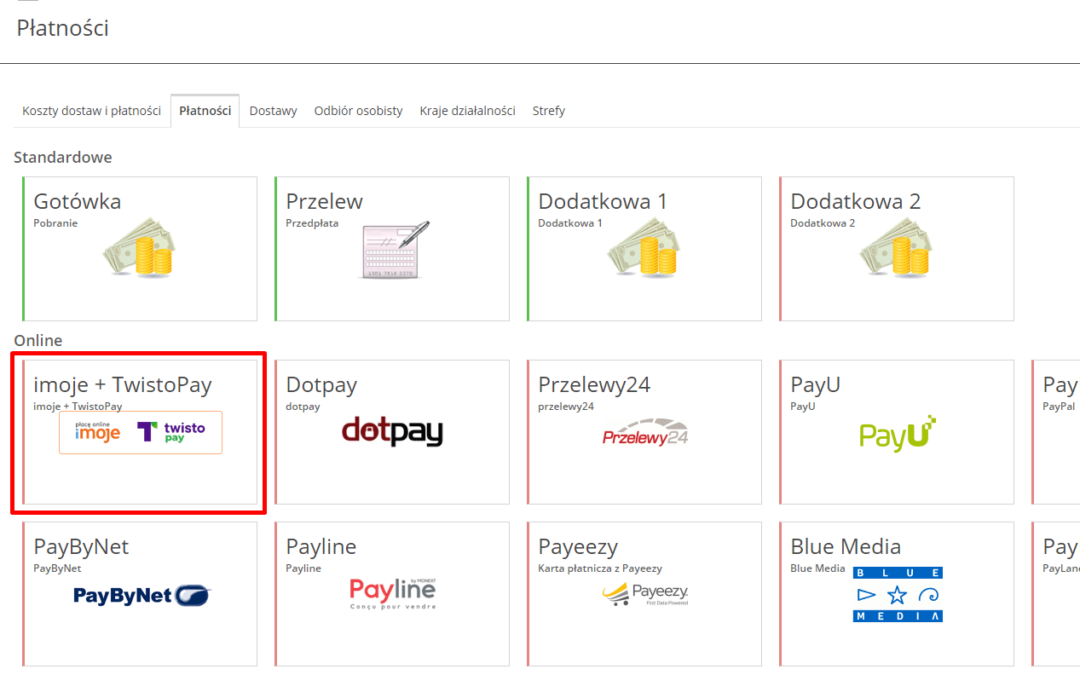1080x675 pixels.
Task: Click the Payeezy cart logo
Action: 645,594
